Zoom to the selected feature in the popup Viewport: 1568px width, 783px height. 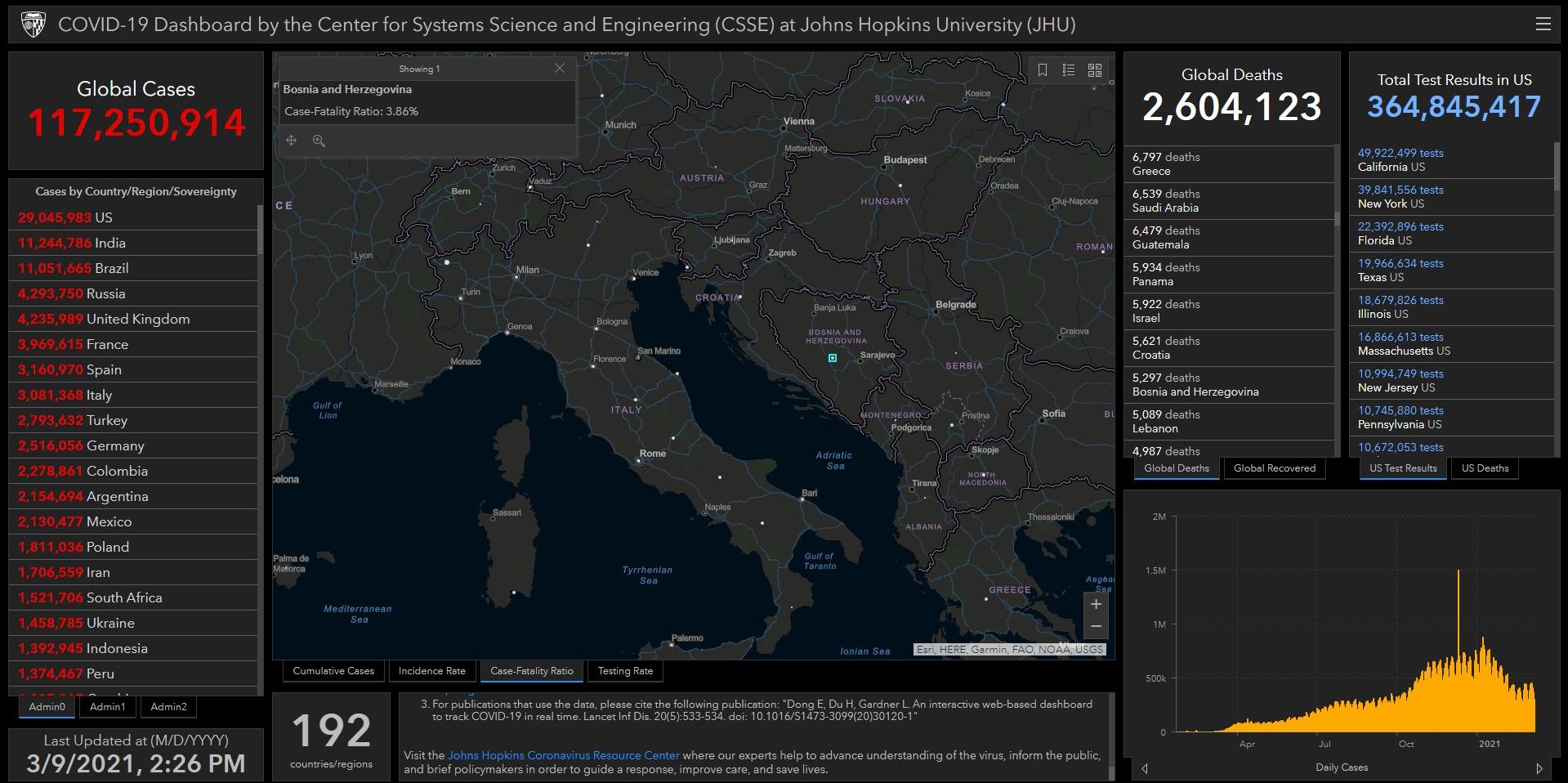tap(319, 141)
